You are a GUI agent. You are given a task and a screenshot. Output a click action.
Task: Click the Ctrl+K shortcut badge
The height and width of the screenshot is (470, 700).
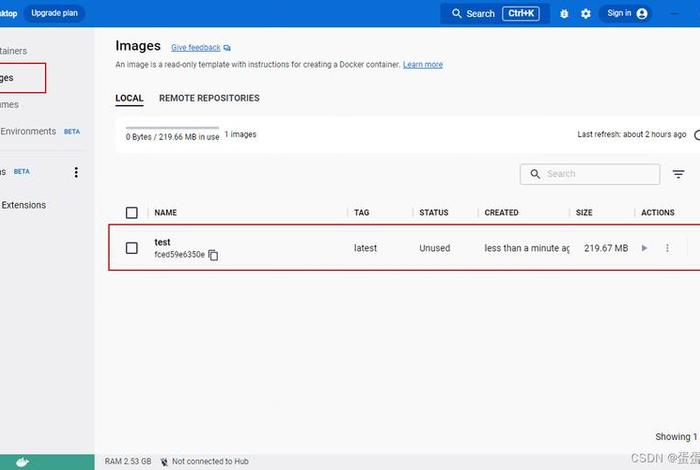(521, 14)
